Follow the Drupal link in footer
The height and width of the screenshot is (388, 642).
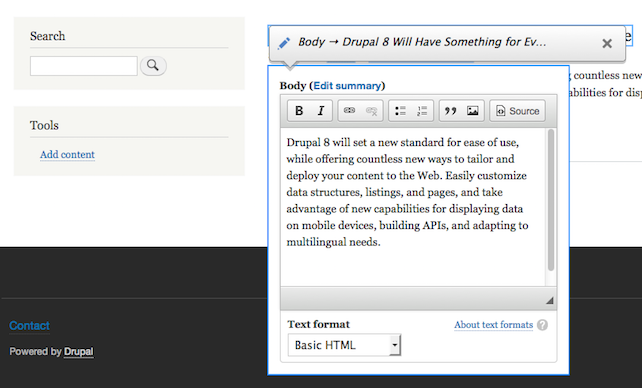click(x=79, y=352)
